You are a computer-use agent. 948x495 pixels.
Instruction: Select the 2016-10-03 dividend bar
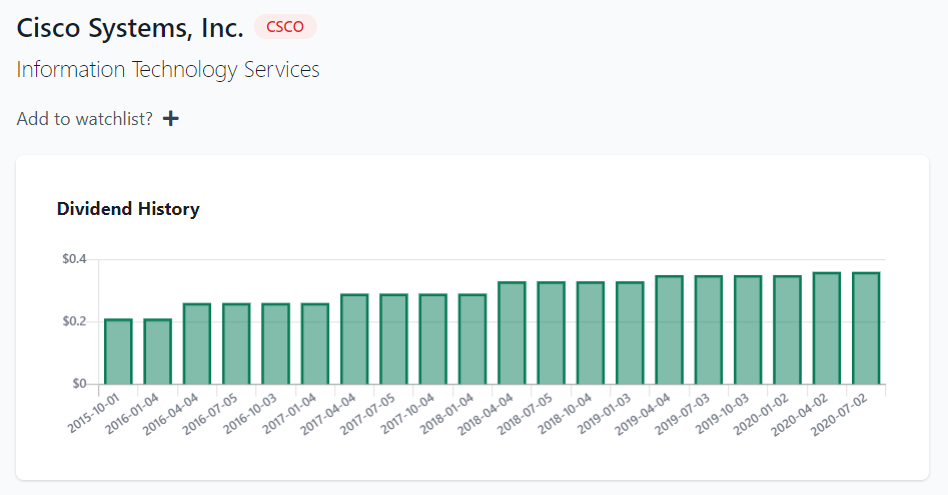(276, 344)
